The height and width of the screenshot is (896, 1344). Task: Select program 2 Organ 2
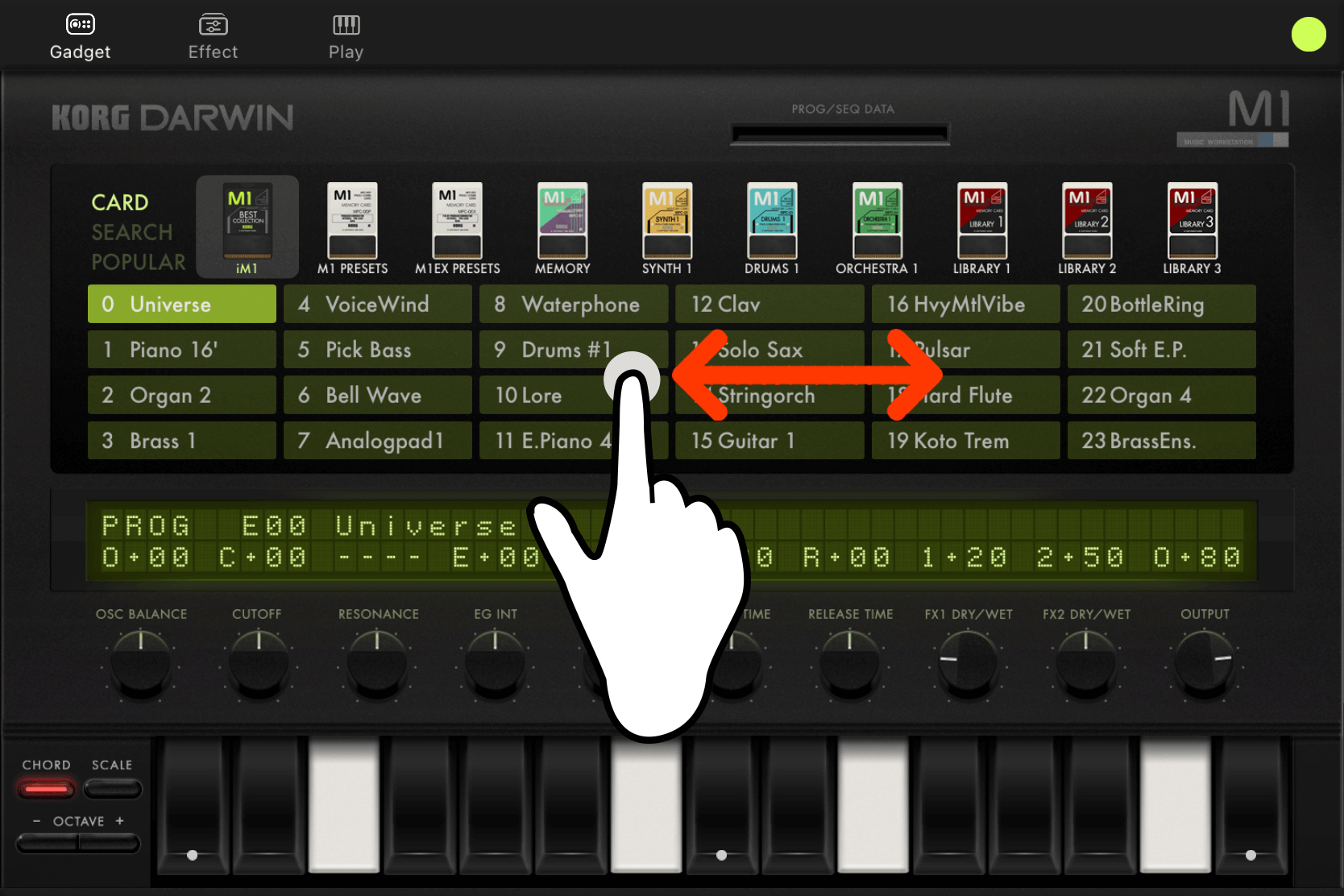[182, 395]
